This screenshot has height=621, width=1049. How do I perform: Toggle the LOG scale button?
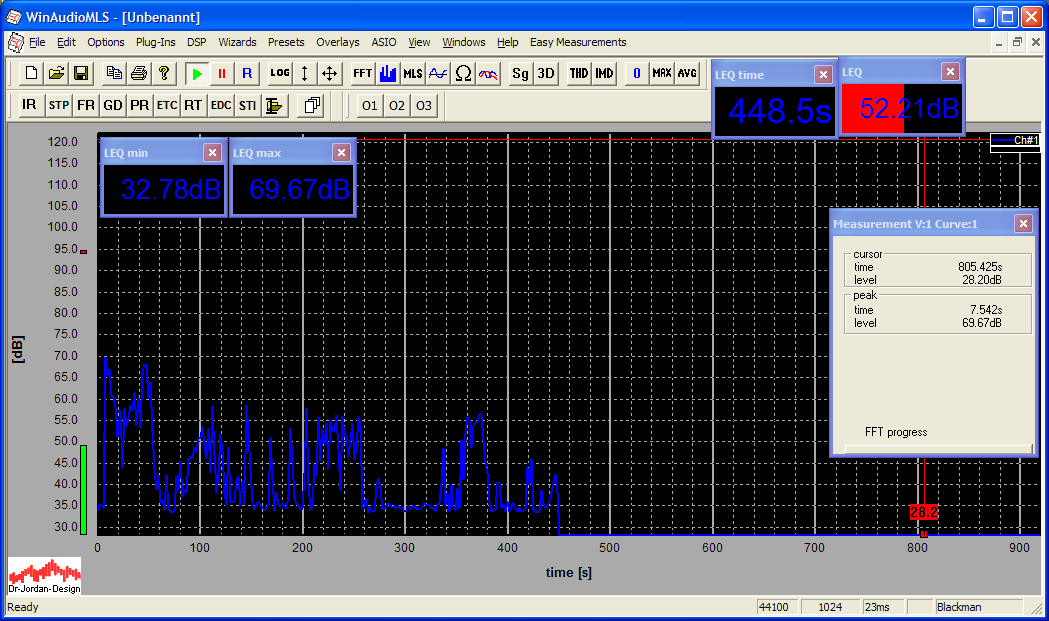point(280,74)
